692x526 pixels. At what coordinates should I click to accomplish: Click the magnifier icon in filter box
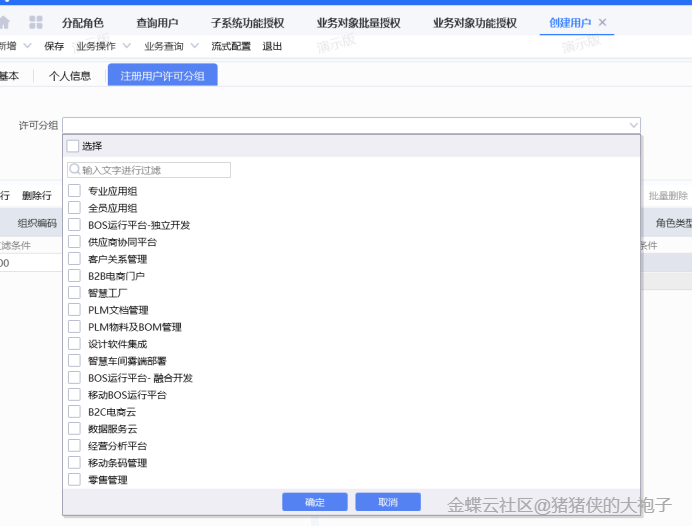[x=75, y=170]
